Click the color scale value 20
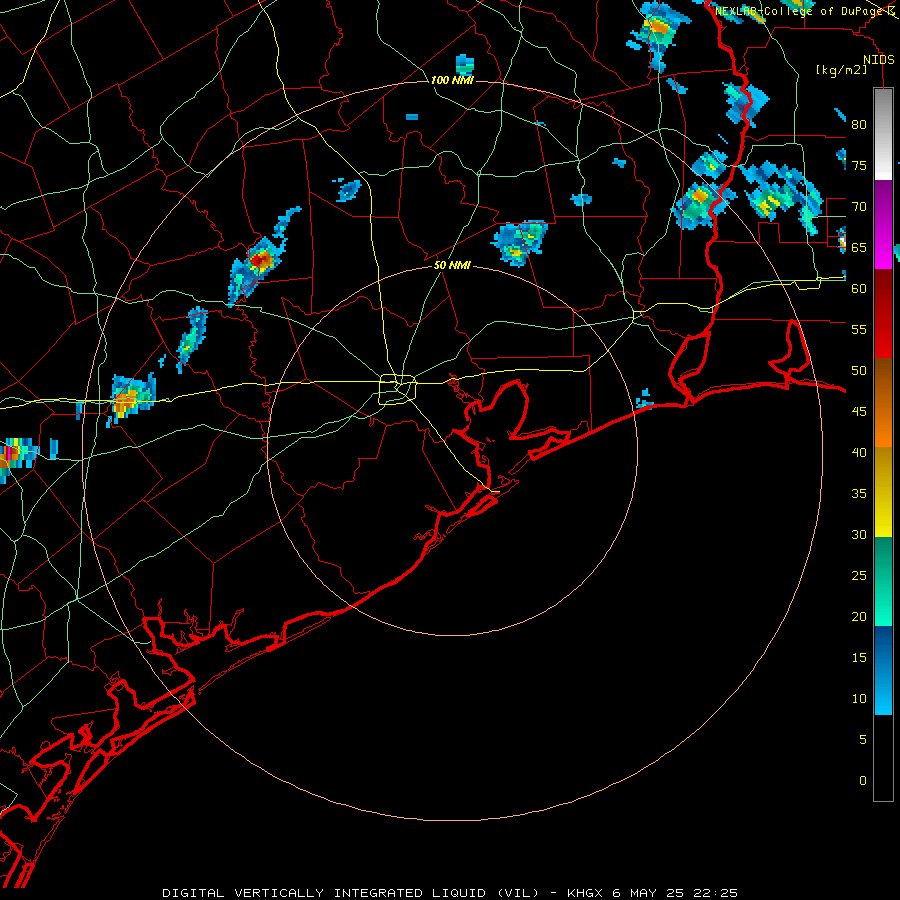900x900 pixels. pyautogui.click(x=859, y=616)
